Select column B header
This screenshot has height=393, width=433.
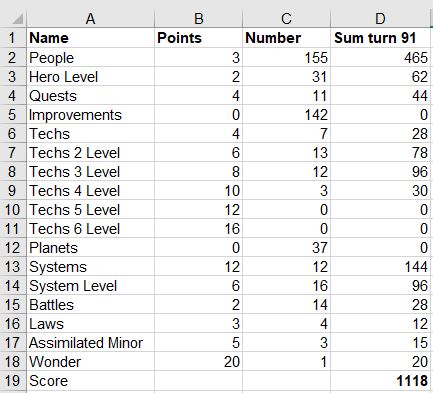199,19
